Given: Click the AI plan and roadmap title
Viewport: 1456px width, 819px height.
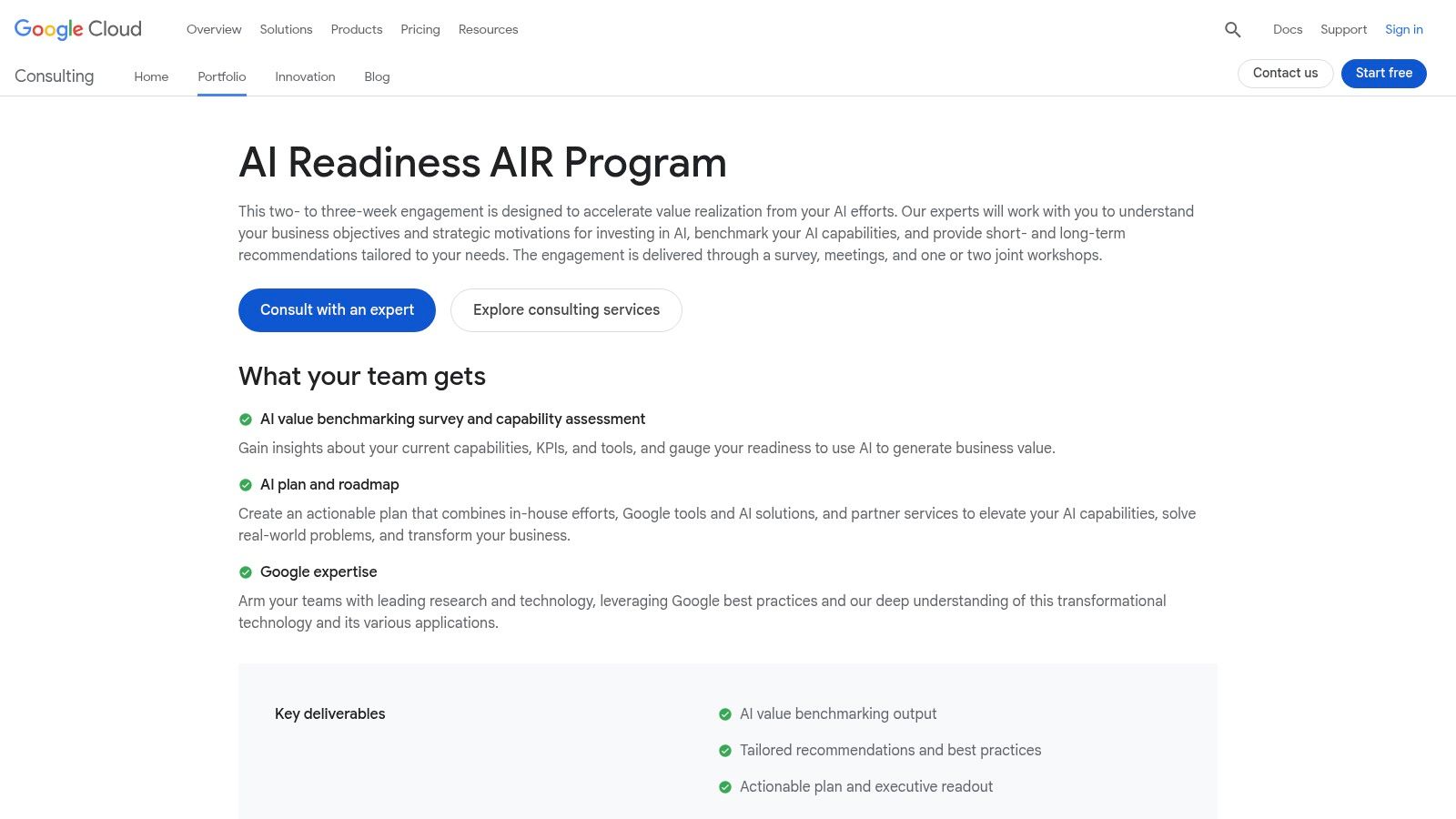Looking at the screenshot, I should click(329, 485).
